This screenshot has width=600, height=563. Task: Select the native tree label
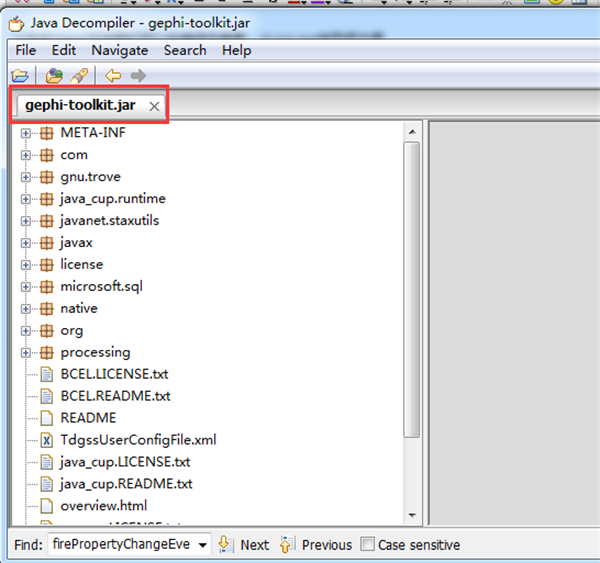pyautogui.click(x=79, y=308)
